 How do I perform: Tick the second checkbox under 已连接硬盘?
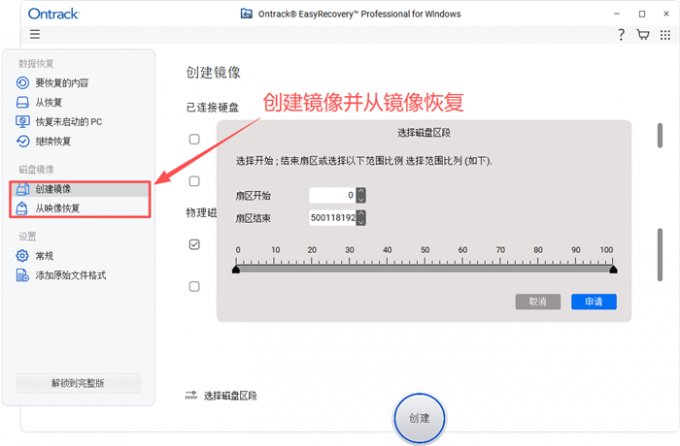coord(194,181)
